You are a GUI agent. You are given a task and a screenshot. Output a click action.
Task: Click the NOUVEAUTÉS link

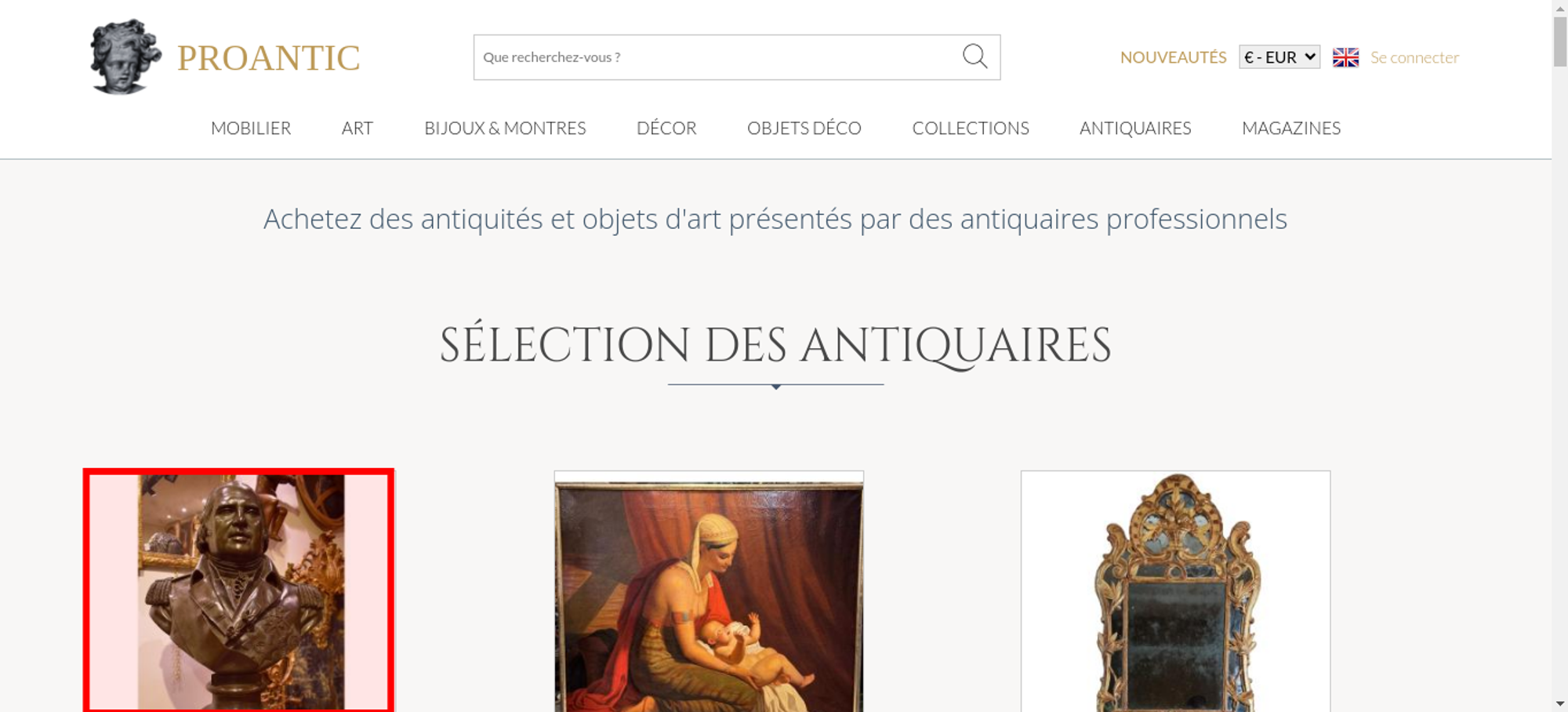click(1173, 57)
